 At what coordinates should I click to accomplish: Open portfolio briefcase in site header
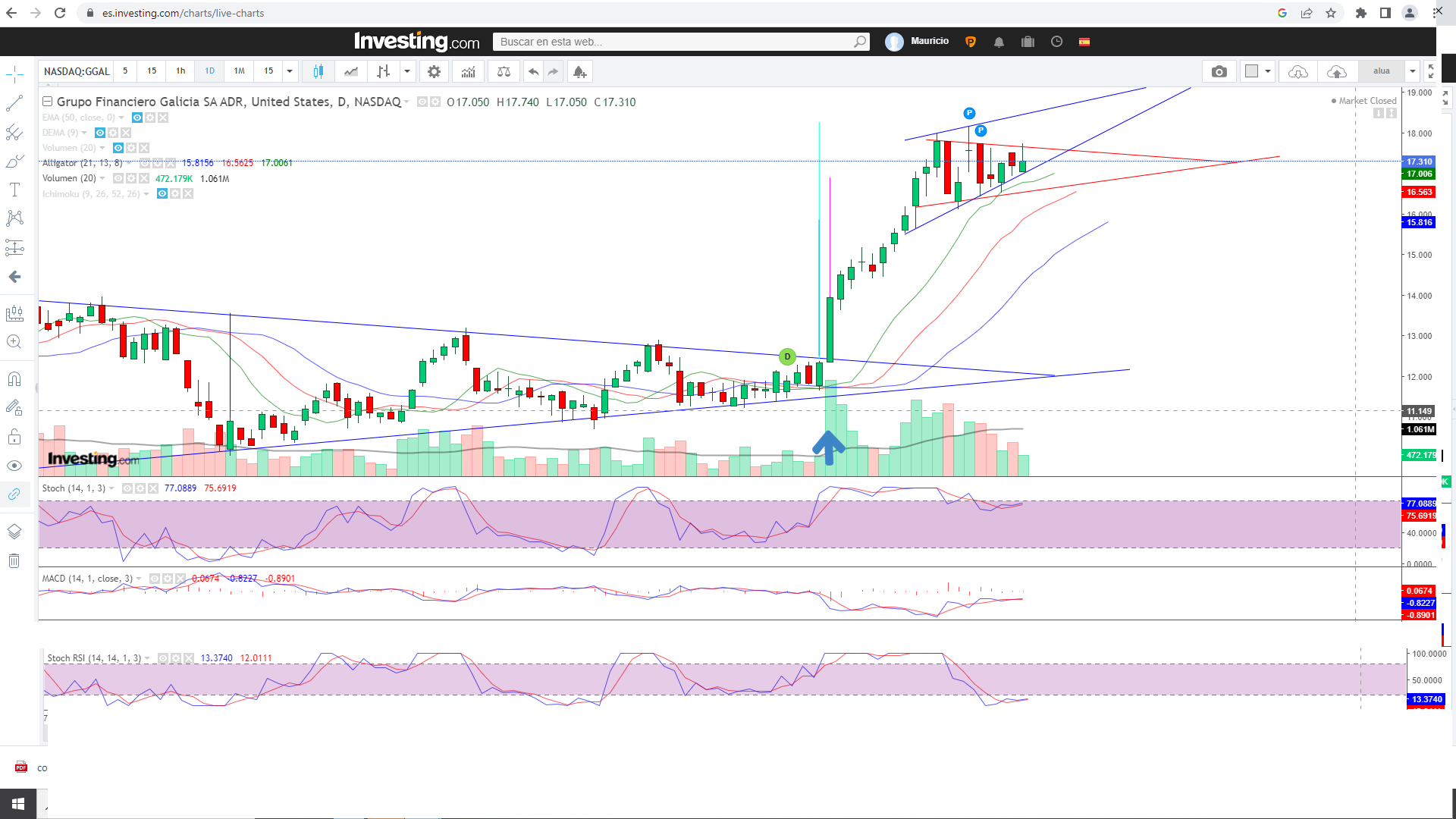click(x=1028, y=42)
